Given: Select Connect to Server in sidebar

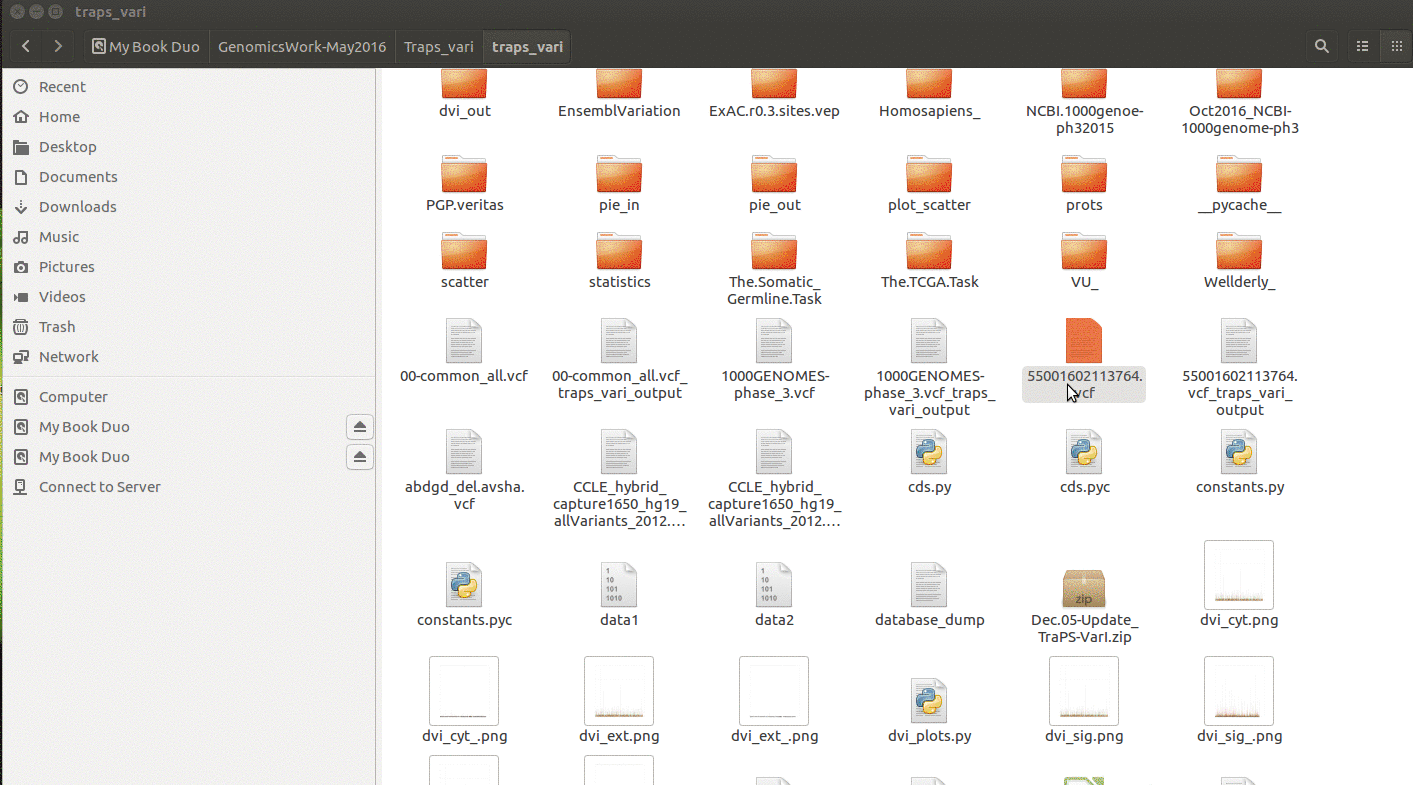Looking at the screenshot, I should click(x=100, y=487).
